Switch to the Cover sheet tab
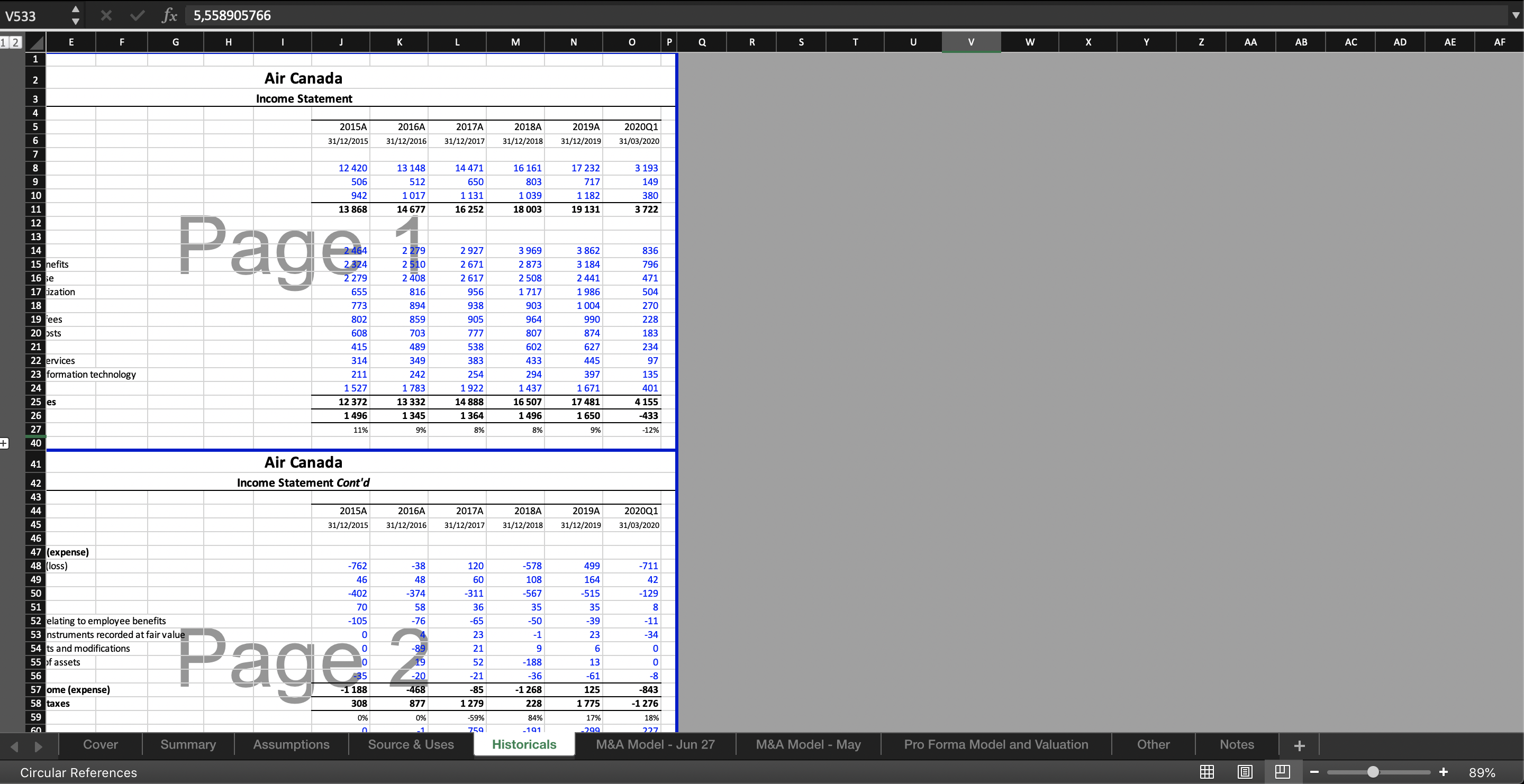 pos(101,744)
